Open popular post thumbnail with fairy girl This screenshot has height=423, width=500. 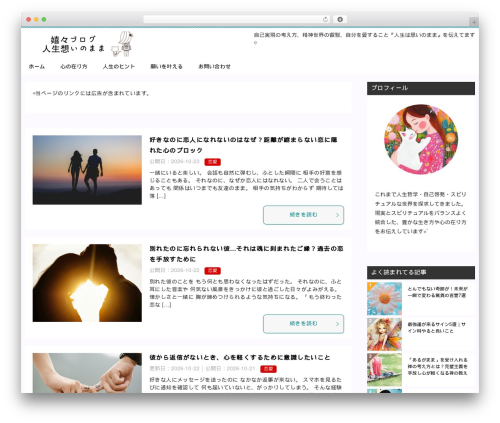point(384,334)
